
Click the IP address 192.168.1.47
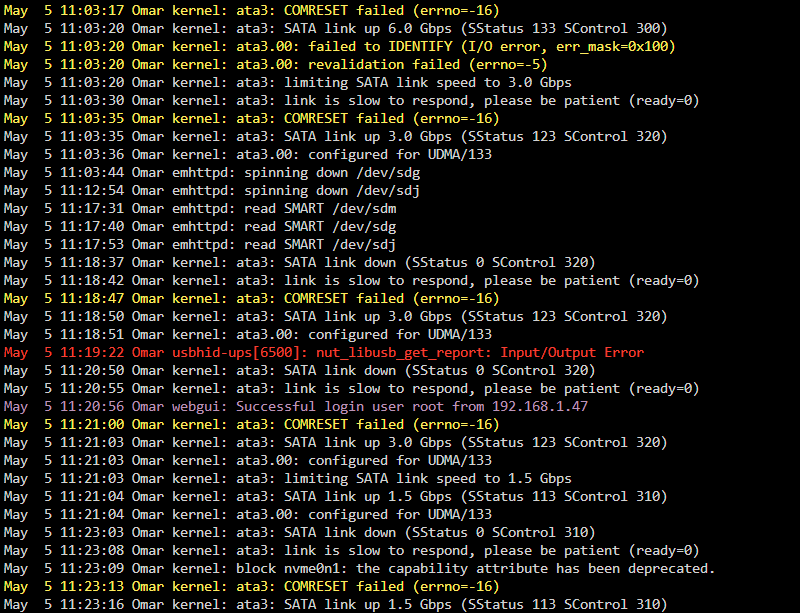point(540,407)
